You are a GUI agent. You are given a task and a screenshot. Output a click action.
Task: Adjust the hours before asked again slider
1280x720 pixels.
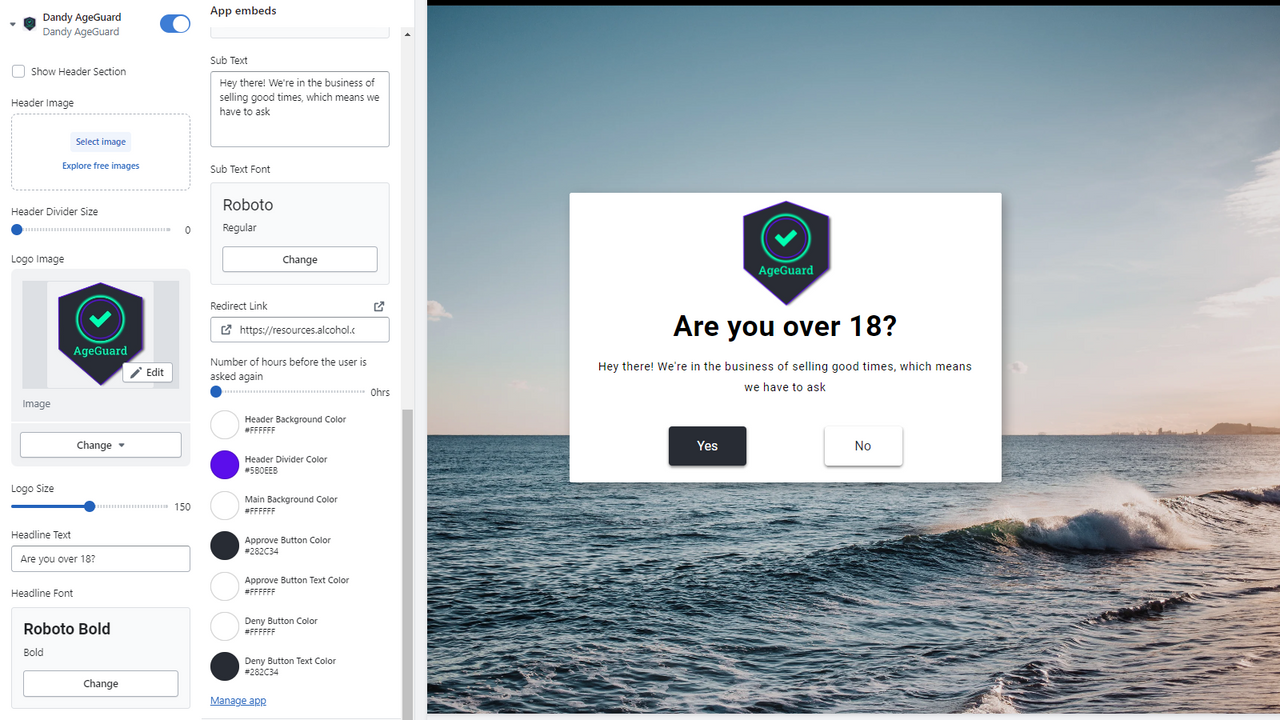tap(216, 392)
